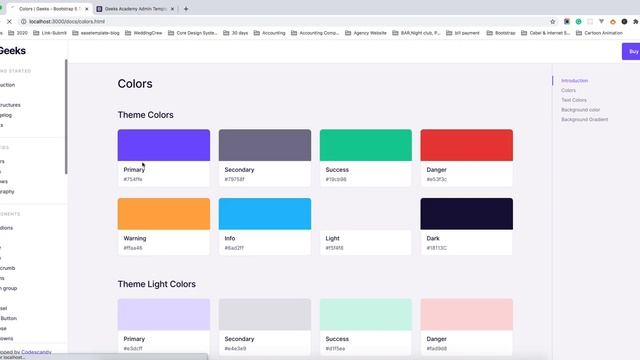Open the Changelog docs sidebar link
Screen dimensions: 640x360
click(x=6, y=115)
